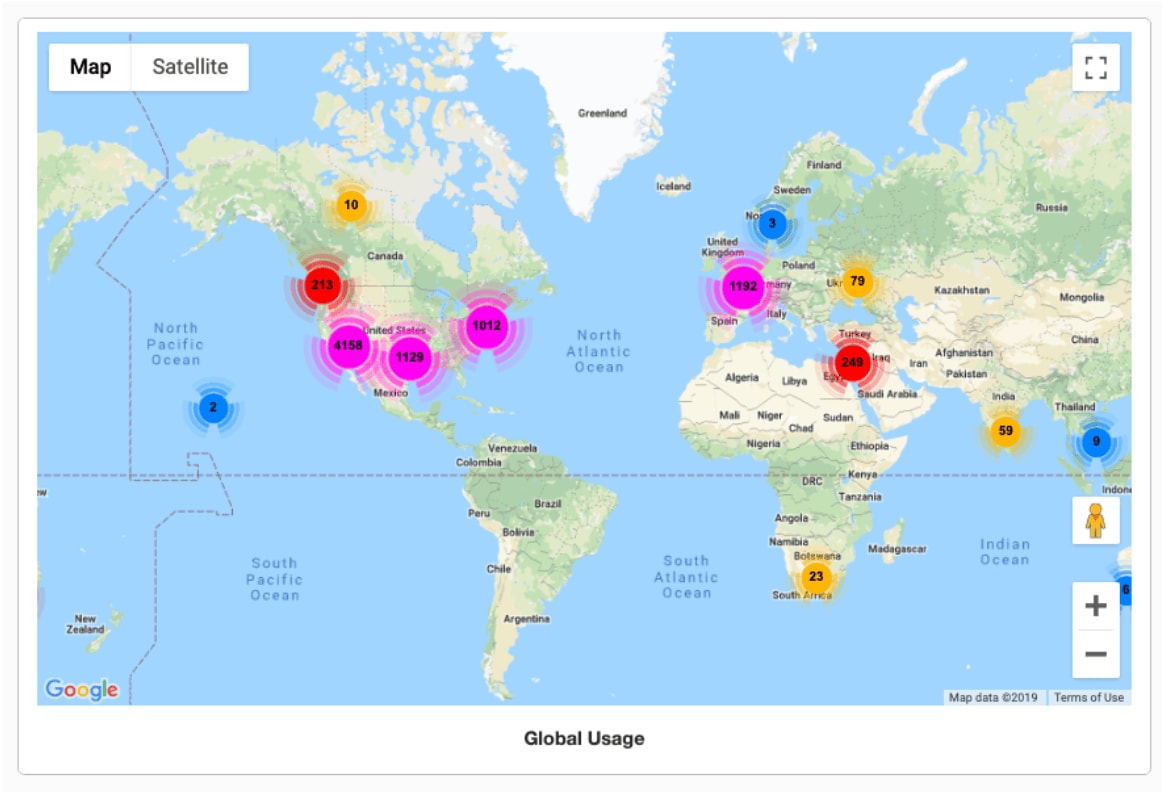Open the orange 79 cluster marker

point(857,282)
